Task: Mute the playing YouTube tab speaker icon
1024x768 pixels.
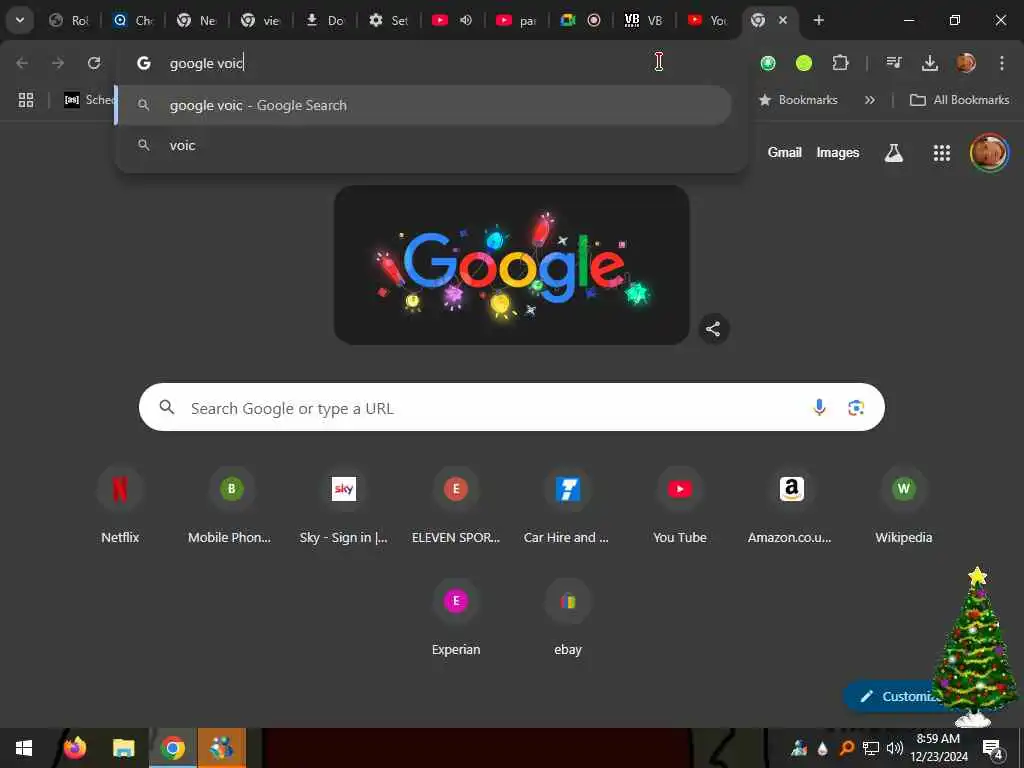Action: (x=466, y=20)
